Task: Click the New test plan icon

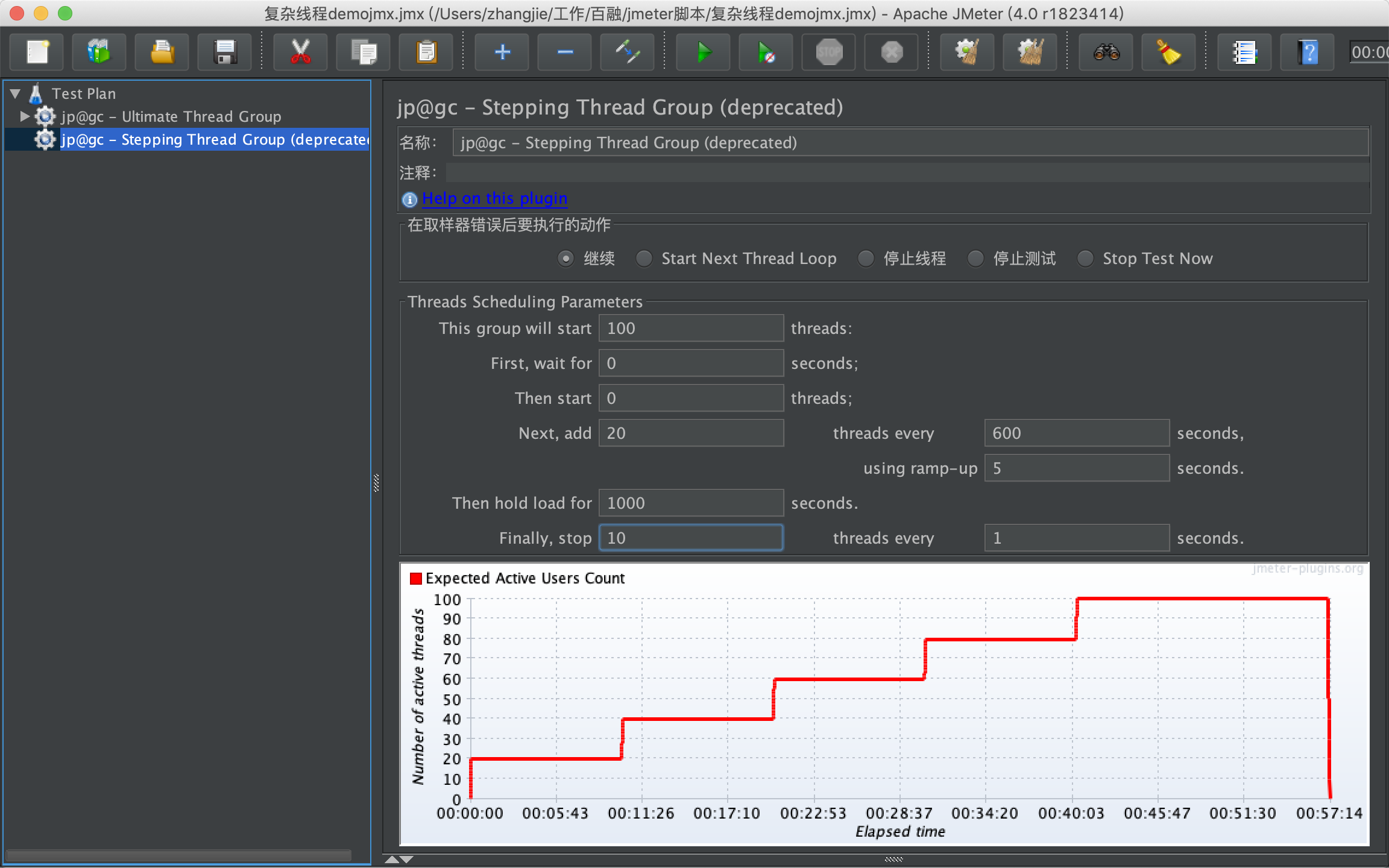Action: 37,52
